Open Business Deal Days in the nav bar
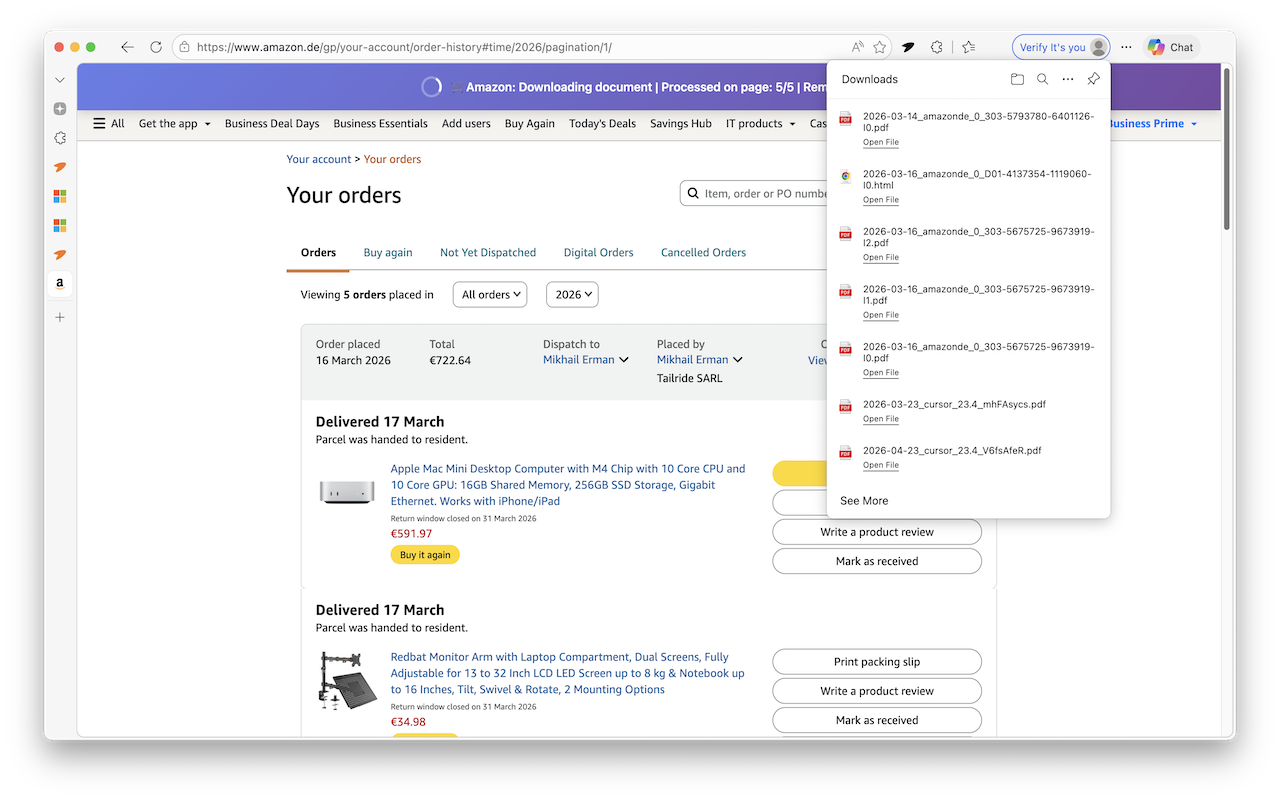 (x=272, y=124)
